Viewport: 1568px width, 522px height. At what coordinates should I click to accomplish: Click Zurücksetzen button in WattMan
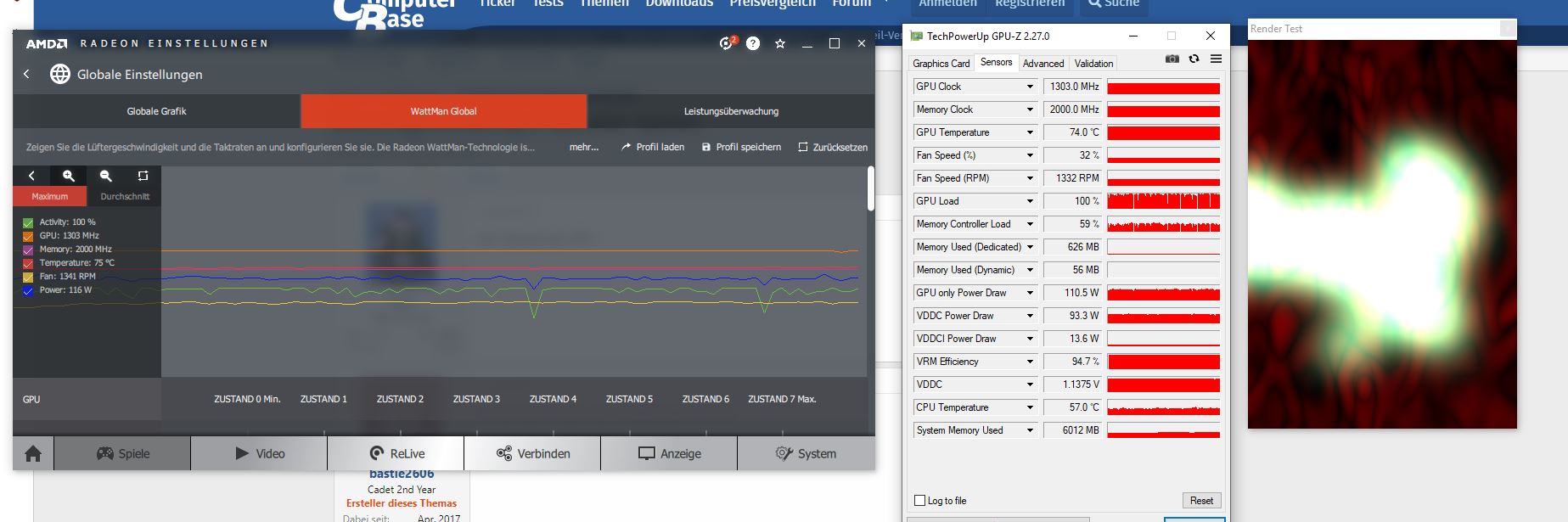[833, 147]
